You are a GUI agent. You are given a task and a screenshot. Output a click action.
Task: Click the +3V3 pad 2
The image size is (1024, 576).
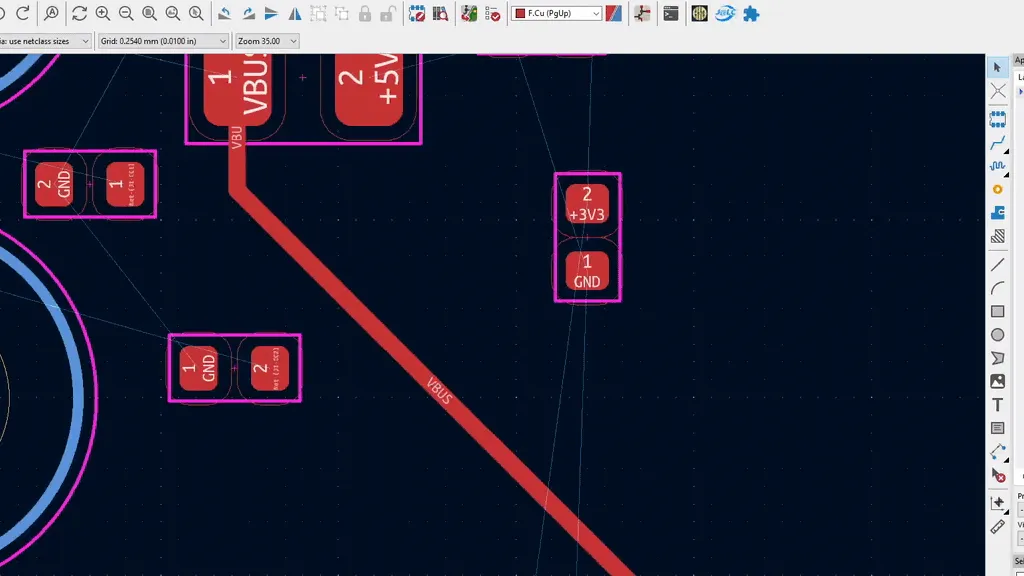click(x=587, y=204)
